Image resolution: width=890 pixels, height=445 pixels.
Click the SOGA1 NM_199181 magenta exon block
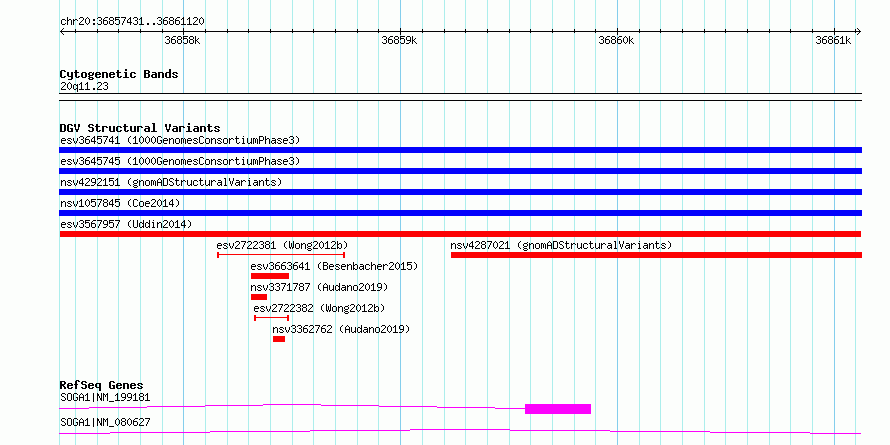coord(558,409)
